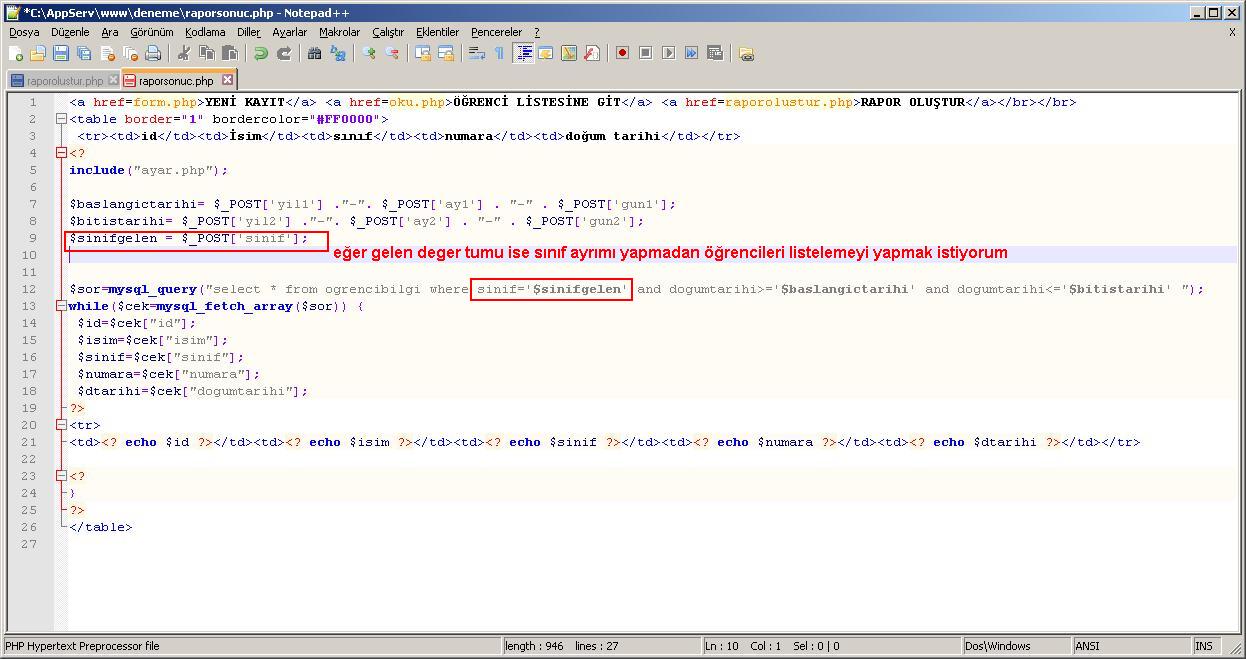Click the Close document toolbar icon

click(x=107, y=53)
